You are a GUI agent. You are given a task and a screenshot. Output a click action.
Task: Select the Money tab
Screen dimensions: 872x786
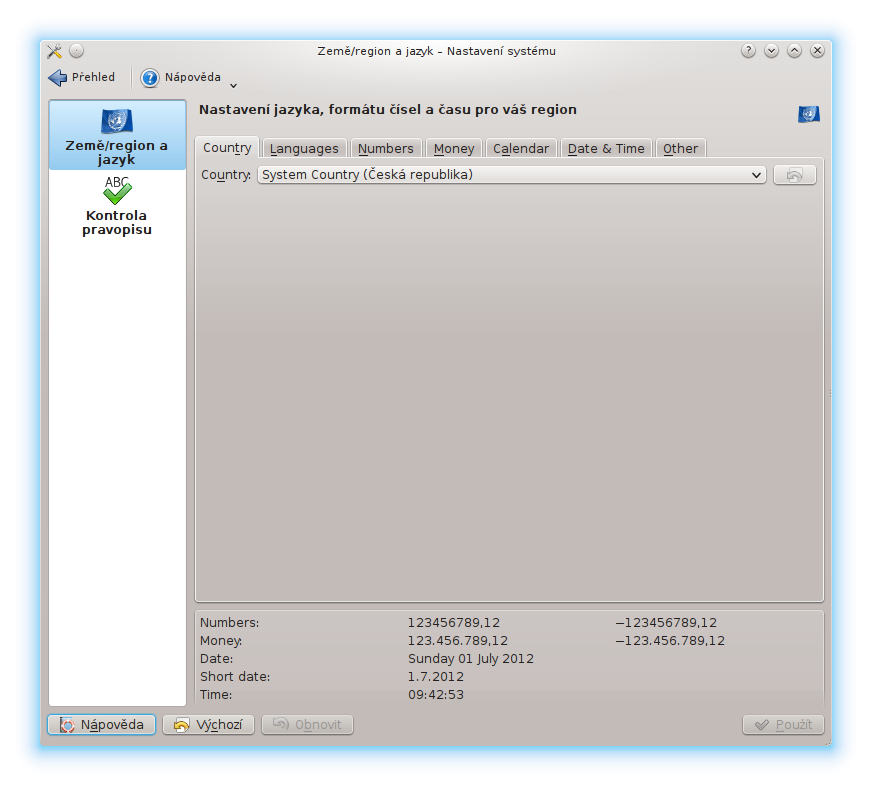pyautogui.click(x=454, y=148)
